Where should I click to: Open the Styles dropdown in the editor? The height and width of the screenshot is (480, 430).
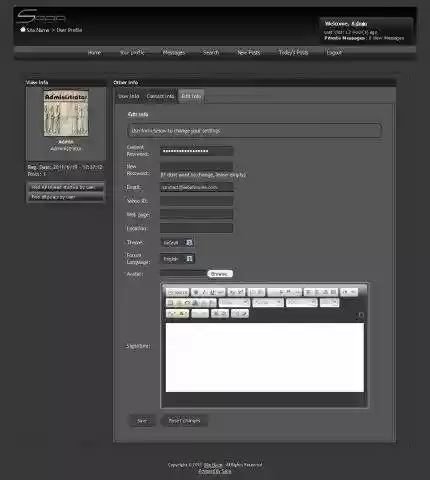(x=234, y=303)
